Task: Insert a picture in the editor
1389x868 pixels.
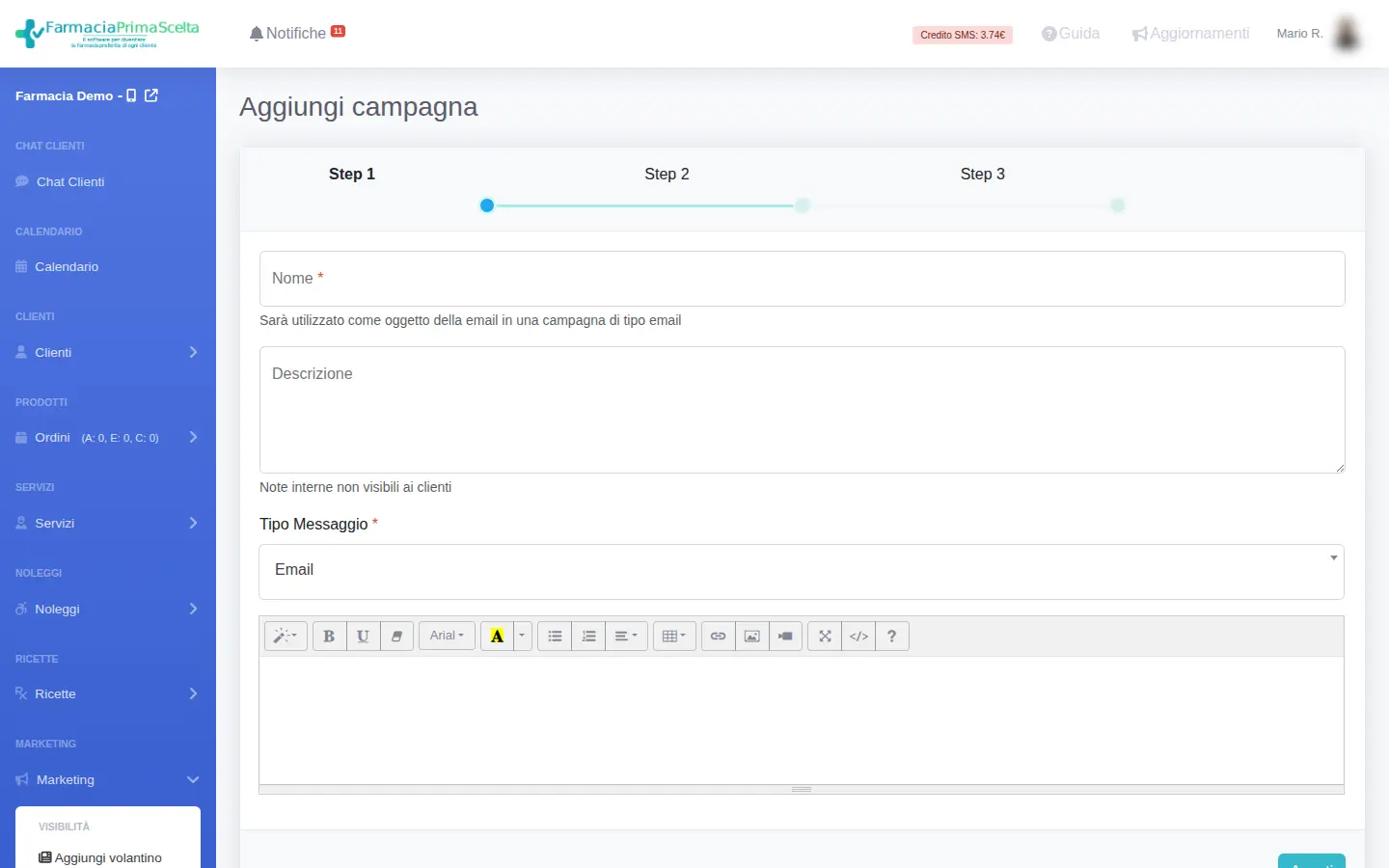Action: point(751,636)
